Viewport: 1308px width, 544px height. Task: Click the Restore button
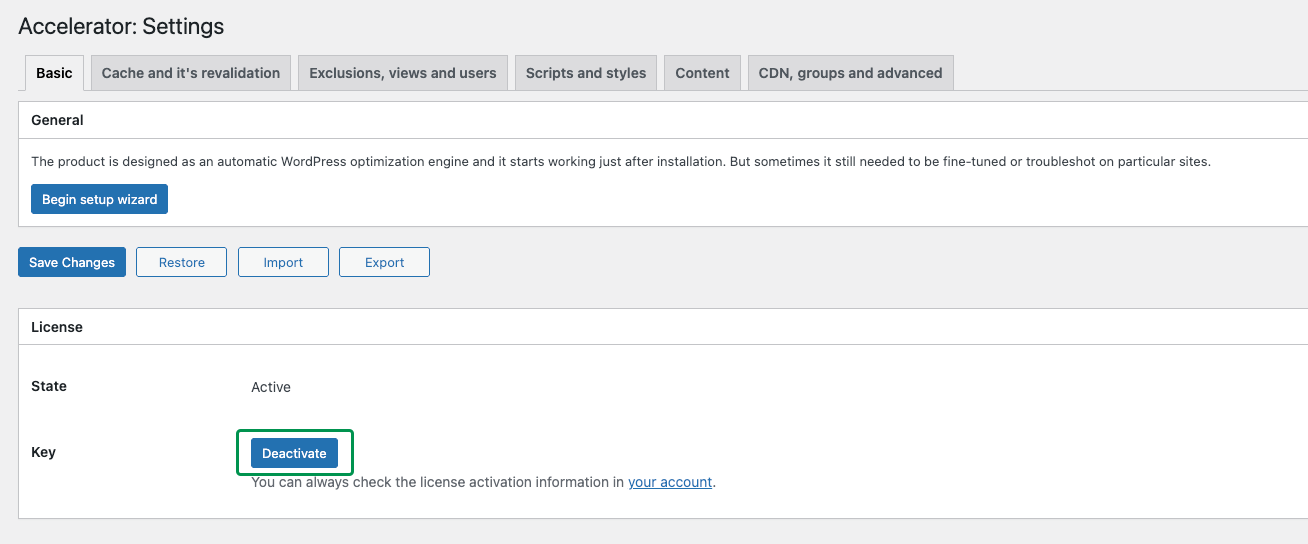pos(181,262)
